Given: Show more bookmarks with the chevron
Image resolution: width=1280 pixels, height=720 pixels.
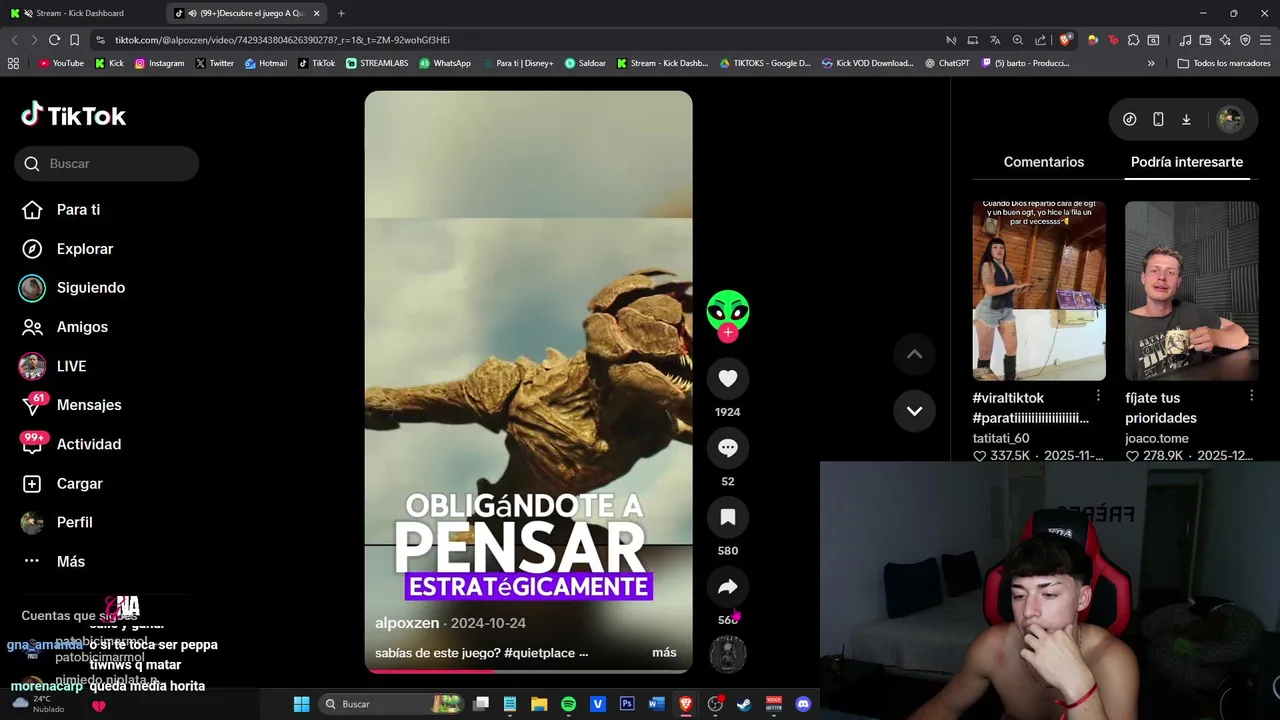Looking at the screenshot, I should click(1151, 63).
